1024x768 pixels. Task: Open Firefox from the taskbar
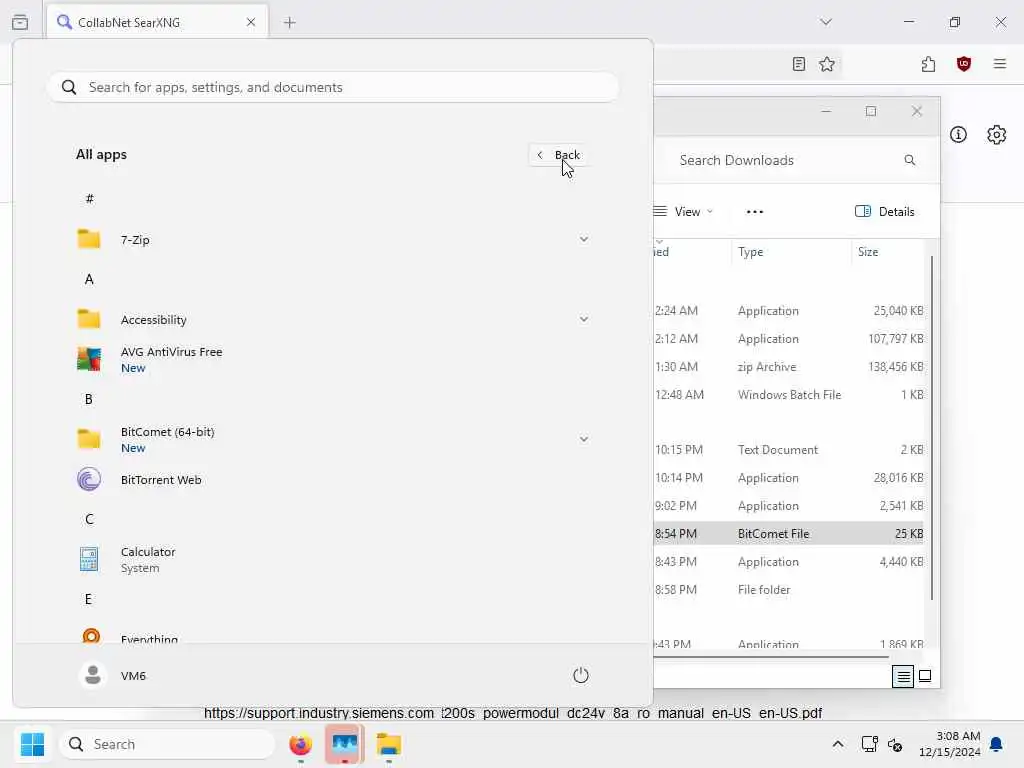pos(300,744)
